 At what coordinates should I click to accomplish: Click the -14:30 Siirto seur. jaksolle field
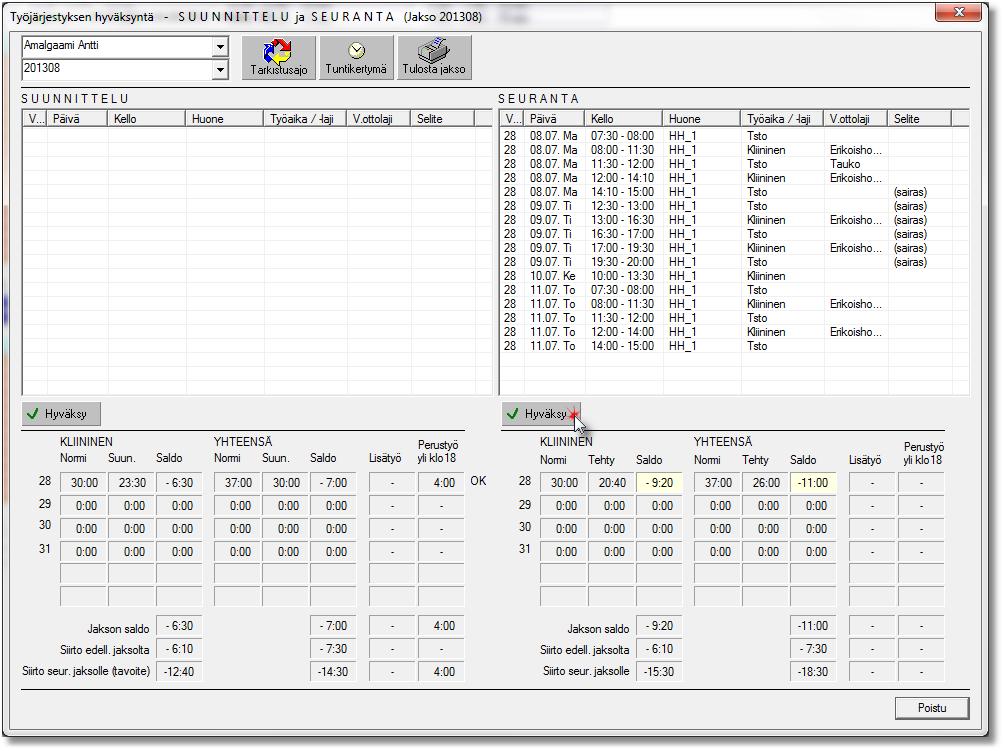click(333, 672)
